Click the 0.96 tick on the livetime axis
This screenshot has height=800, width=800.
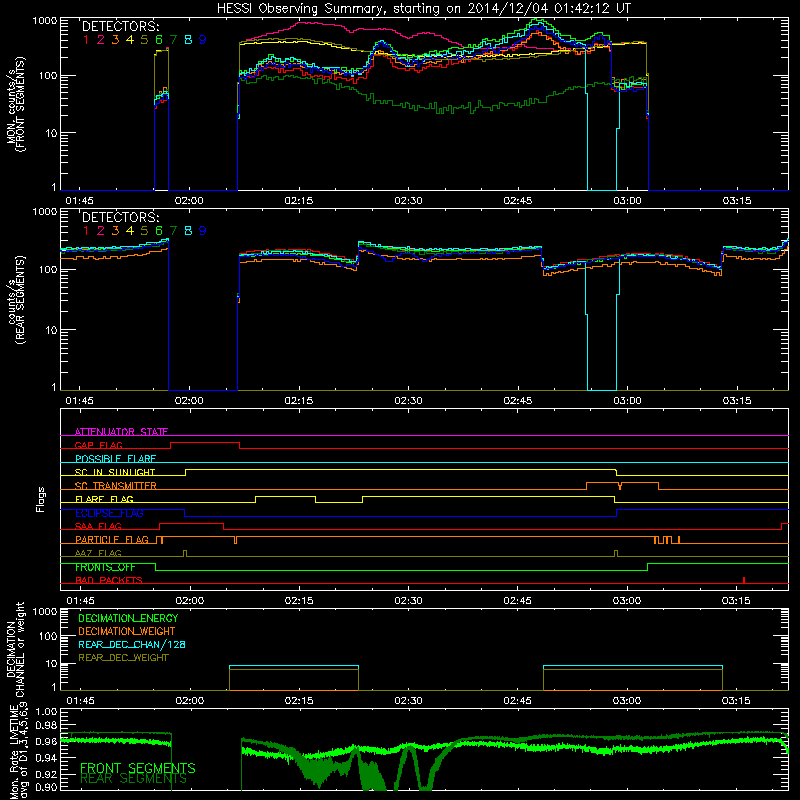click(x=47, y=741)
